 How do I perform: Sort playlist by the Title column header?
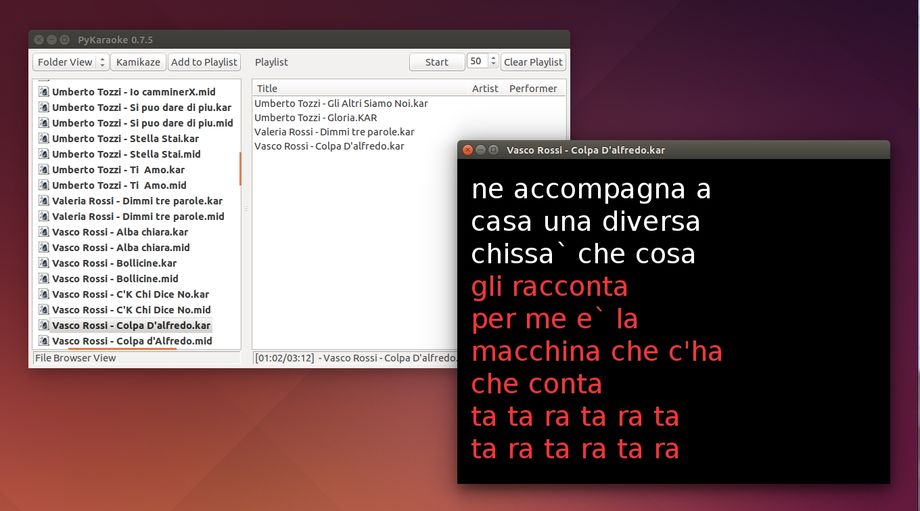(267, 89)
